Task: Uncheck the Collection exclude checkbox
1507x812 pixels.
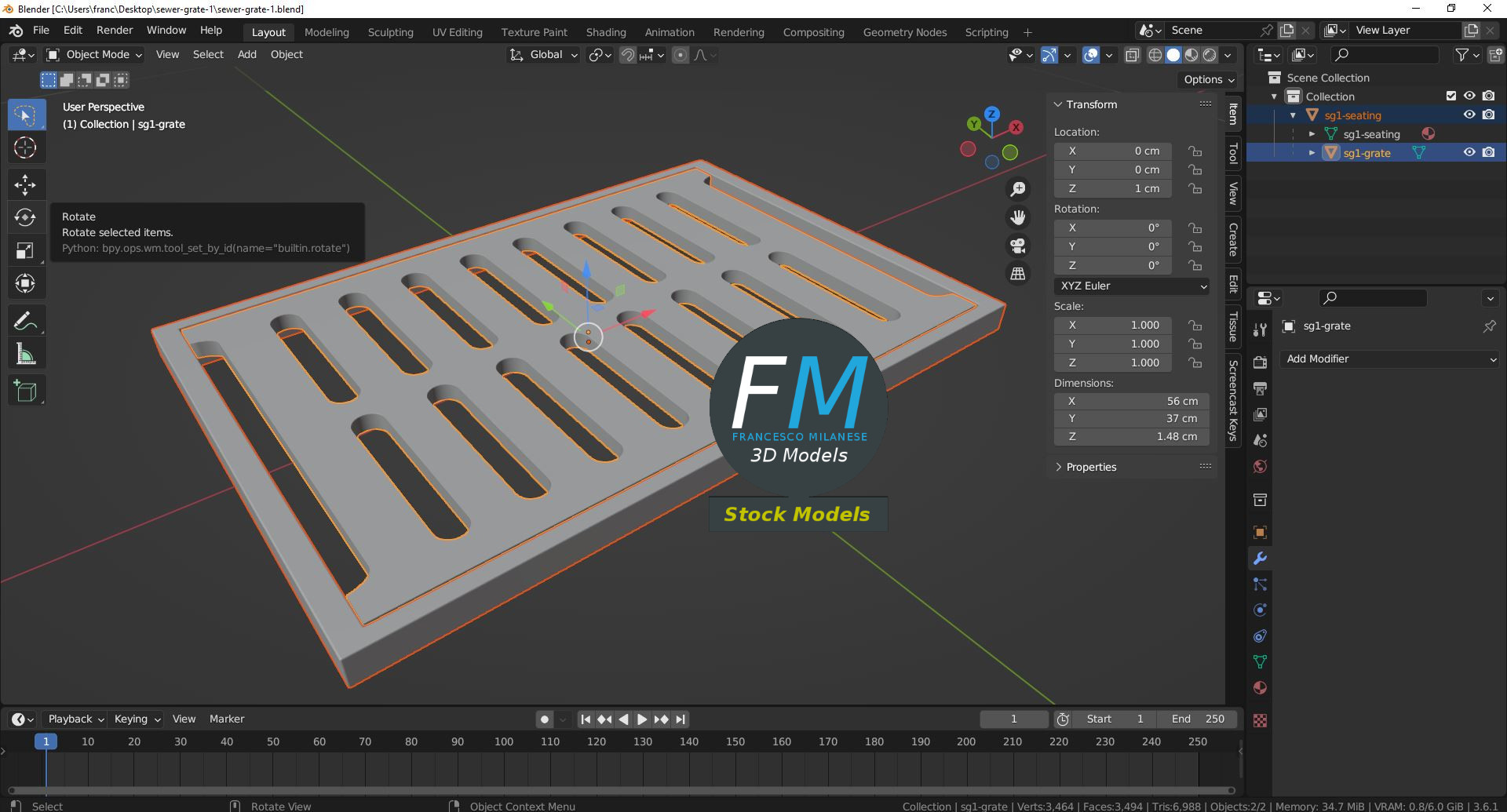Action: coord(1451,96)
